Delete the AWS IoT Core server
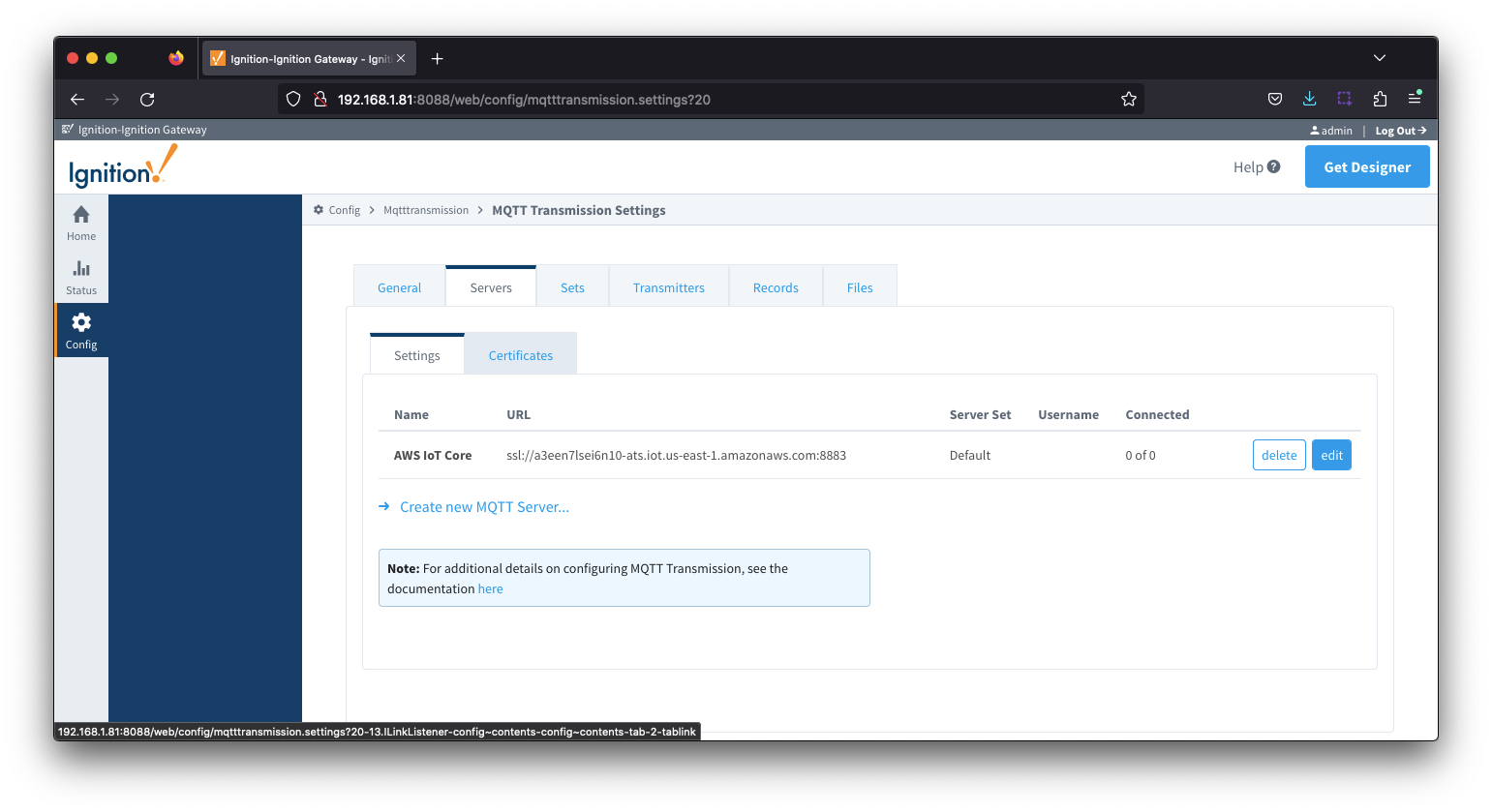Screen dimensions: 1492x812 pyautogui.click(x=1278, y=455)
